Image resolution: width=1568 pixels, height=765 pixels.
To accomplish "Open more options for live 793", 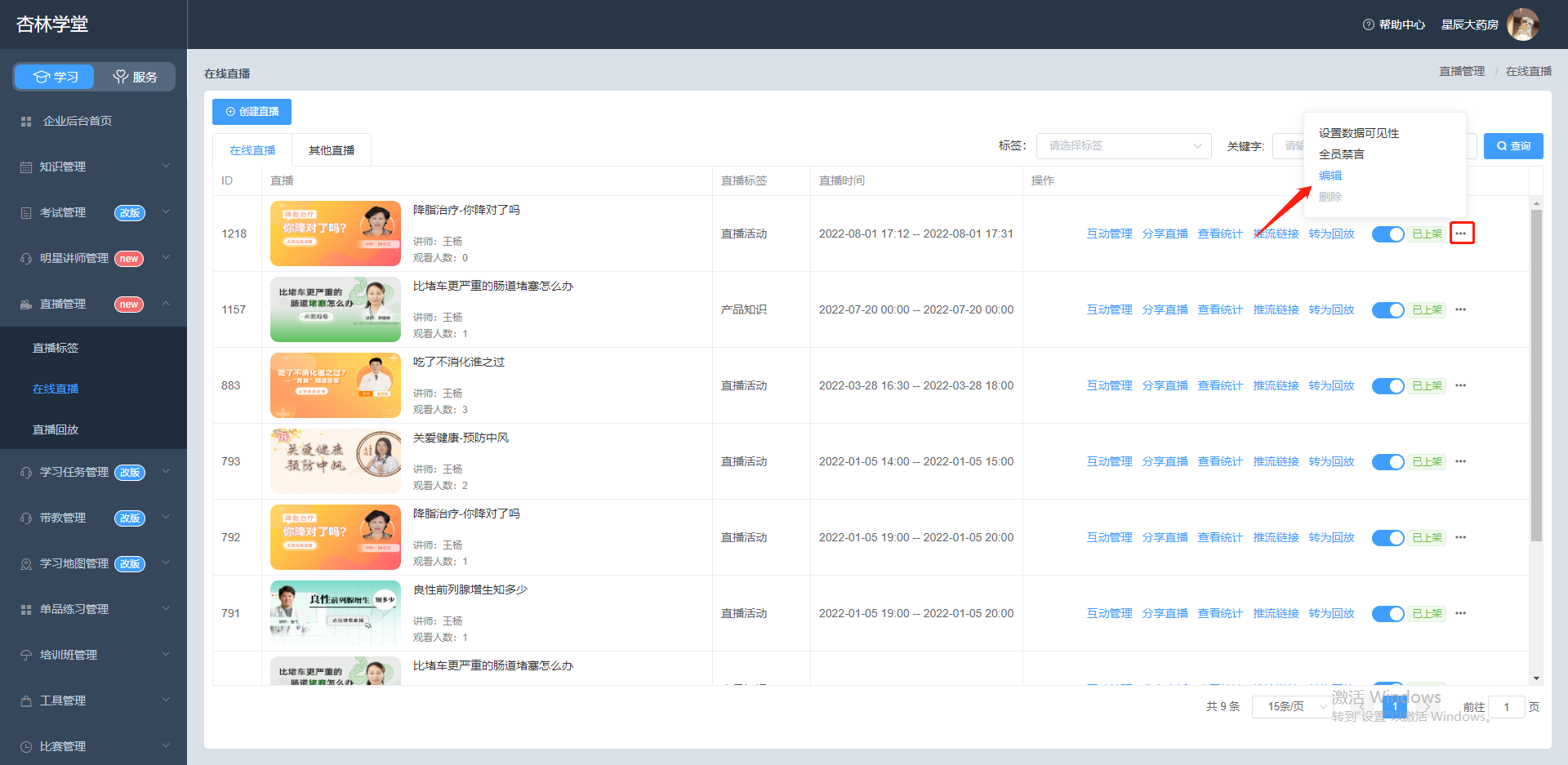I will pyautogui.click(x=1461, y=461).
